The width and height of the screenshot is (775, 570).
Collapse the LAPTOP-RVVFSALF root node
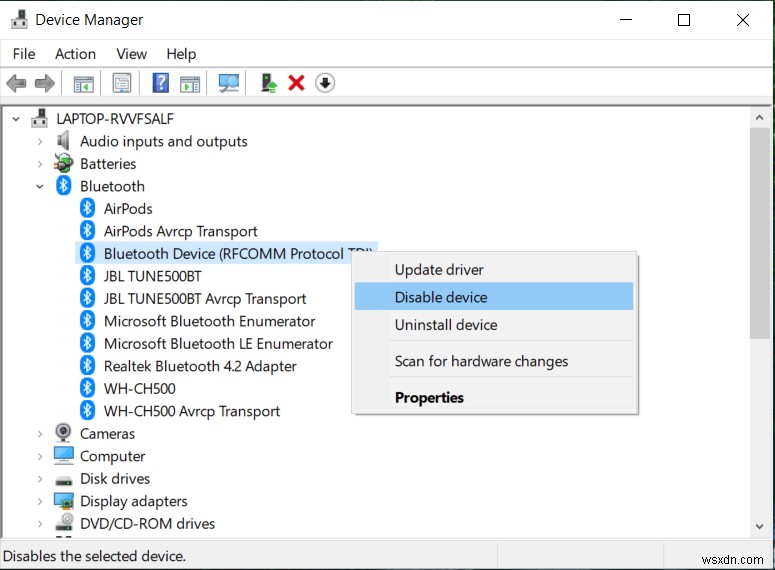tap(16, 119)
